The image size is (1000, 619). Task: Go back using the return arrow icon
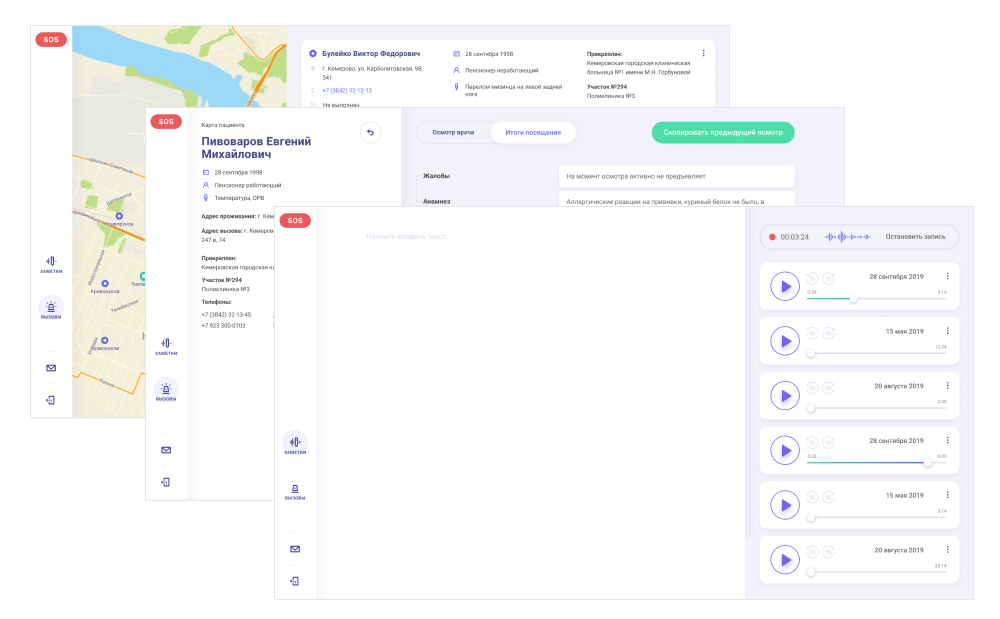click(x=371, y=133)
